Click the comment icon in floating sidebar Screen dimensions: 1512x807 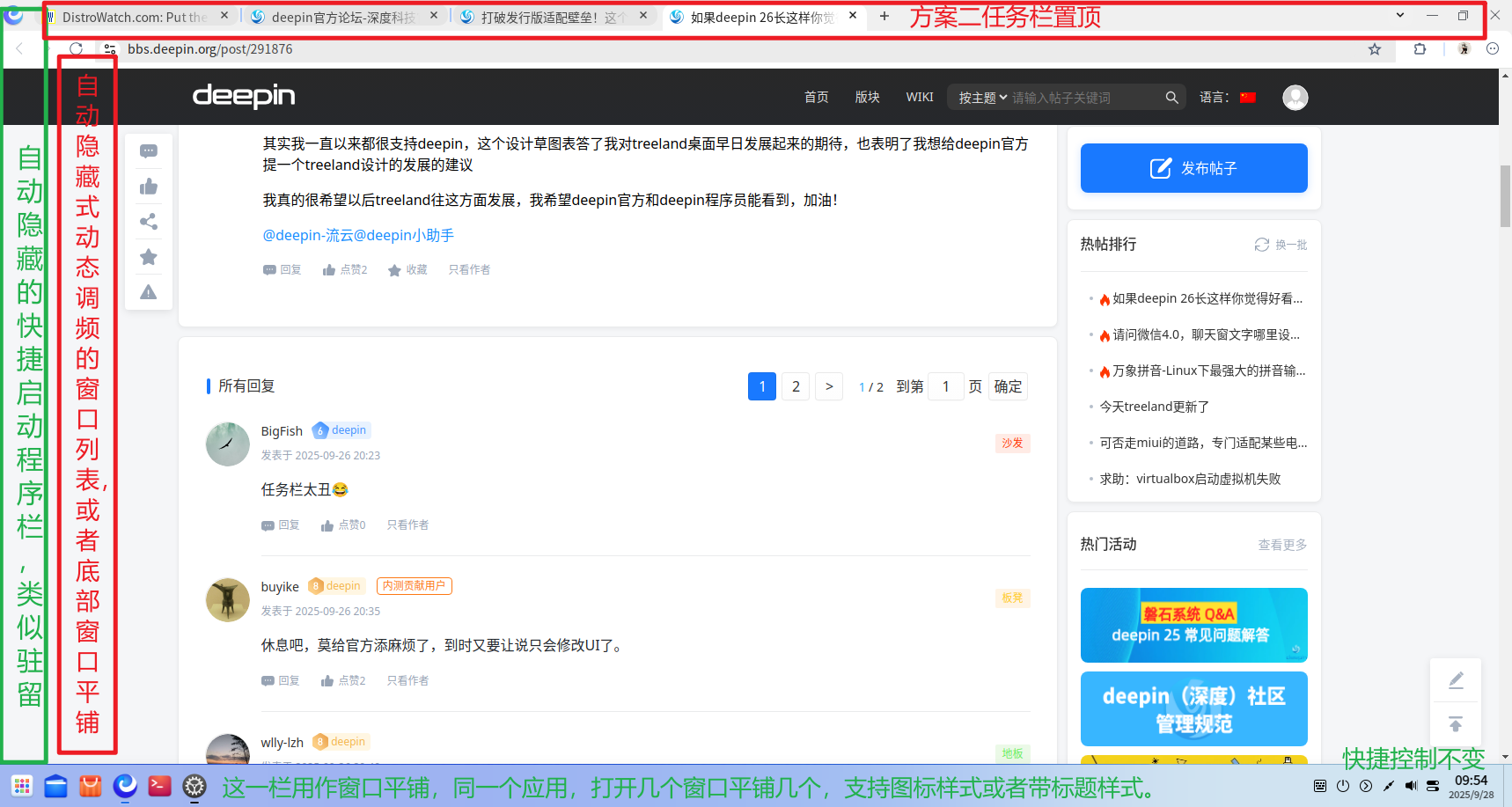(x=149, y=151)
